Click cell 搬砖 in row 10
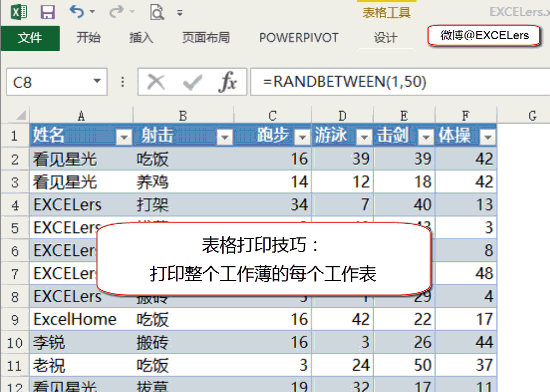Image resolution: width=550 pixels, height=392 pixels. (x=183, y=342)
